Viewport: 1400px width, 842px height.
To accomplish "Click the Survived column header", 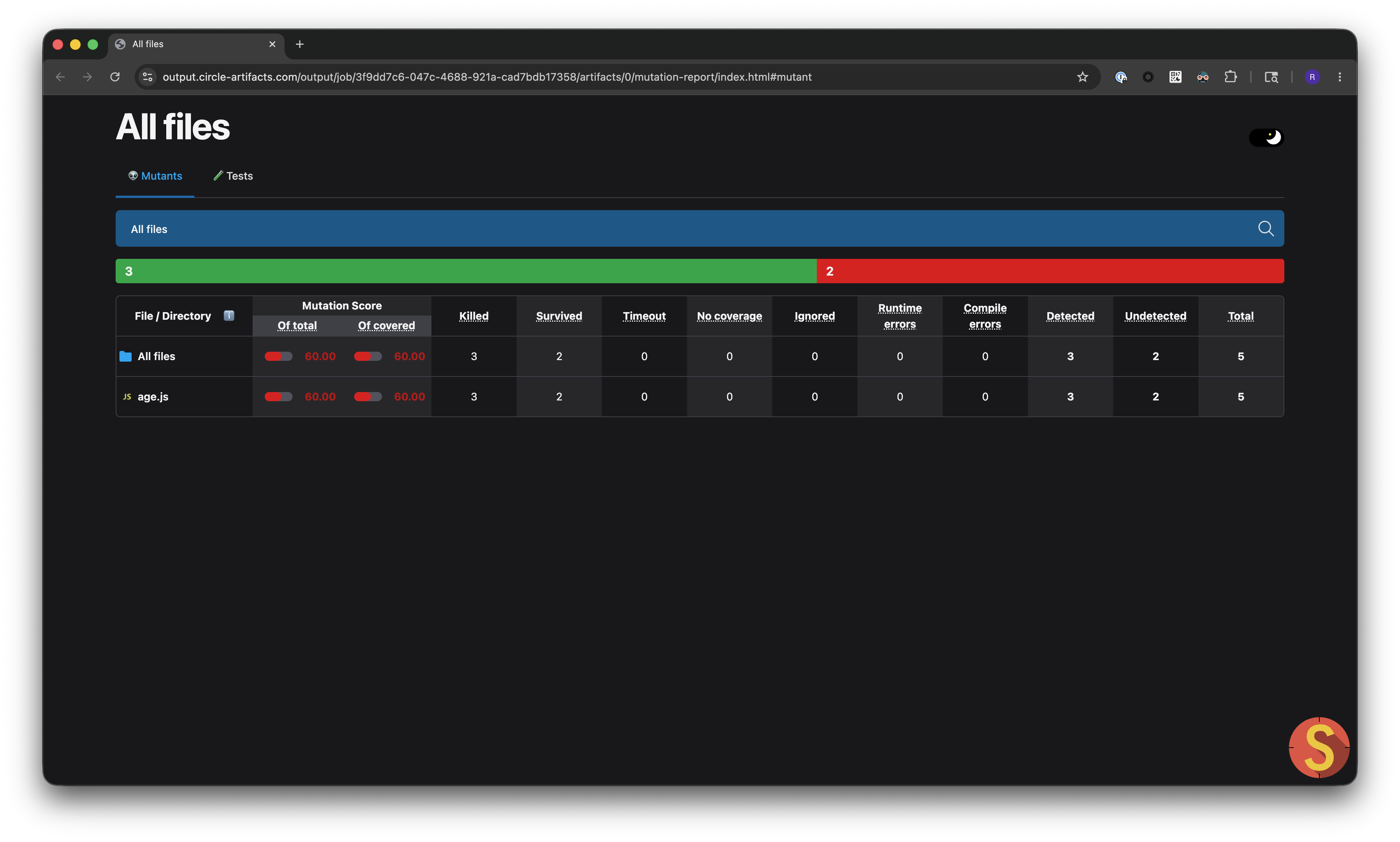I will (558, 316).
